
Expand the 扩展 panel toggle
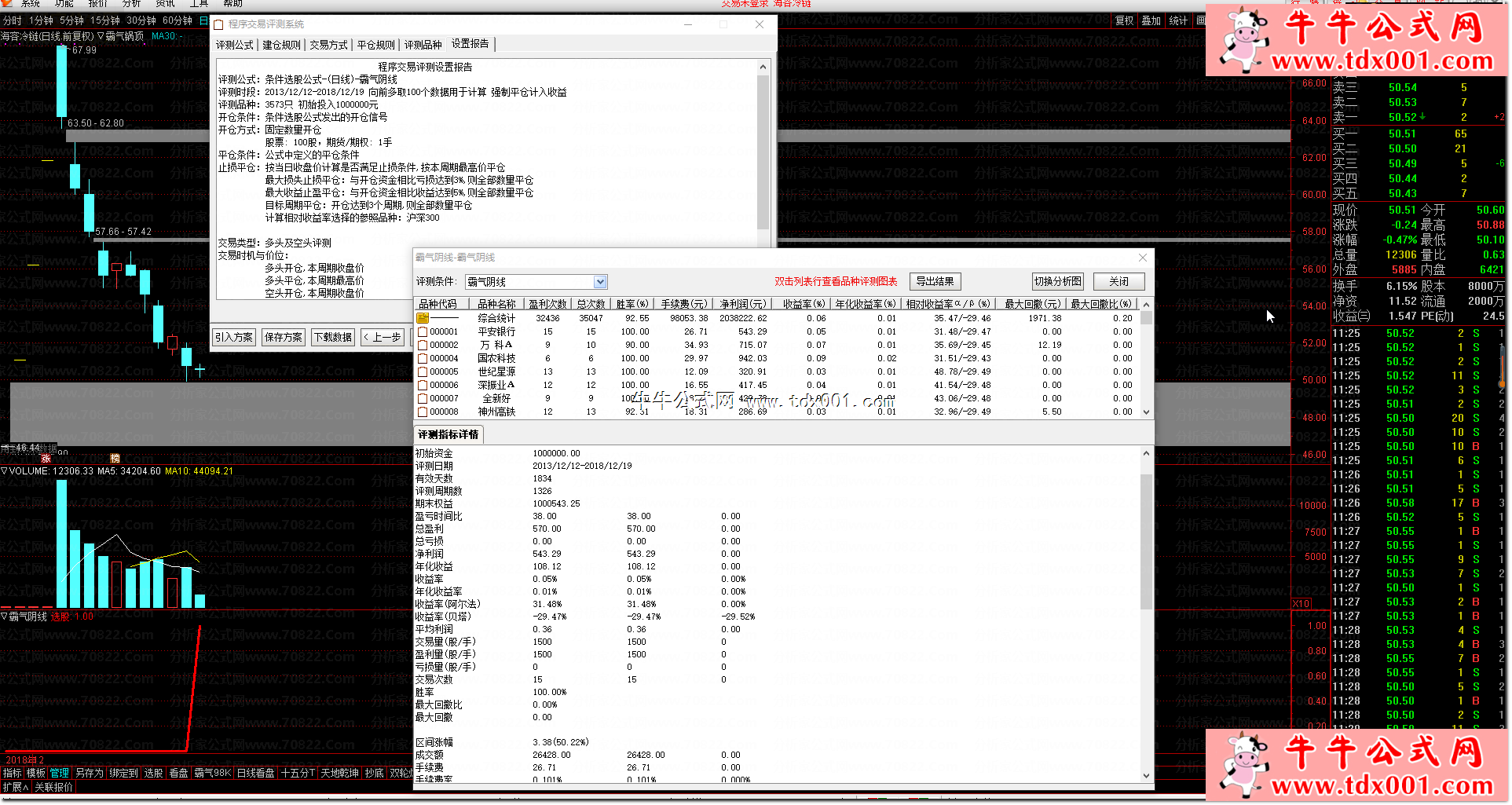[16, 787]
